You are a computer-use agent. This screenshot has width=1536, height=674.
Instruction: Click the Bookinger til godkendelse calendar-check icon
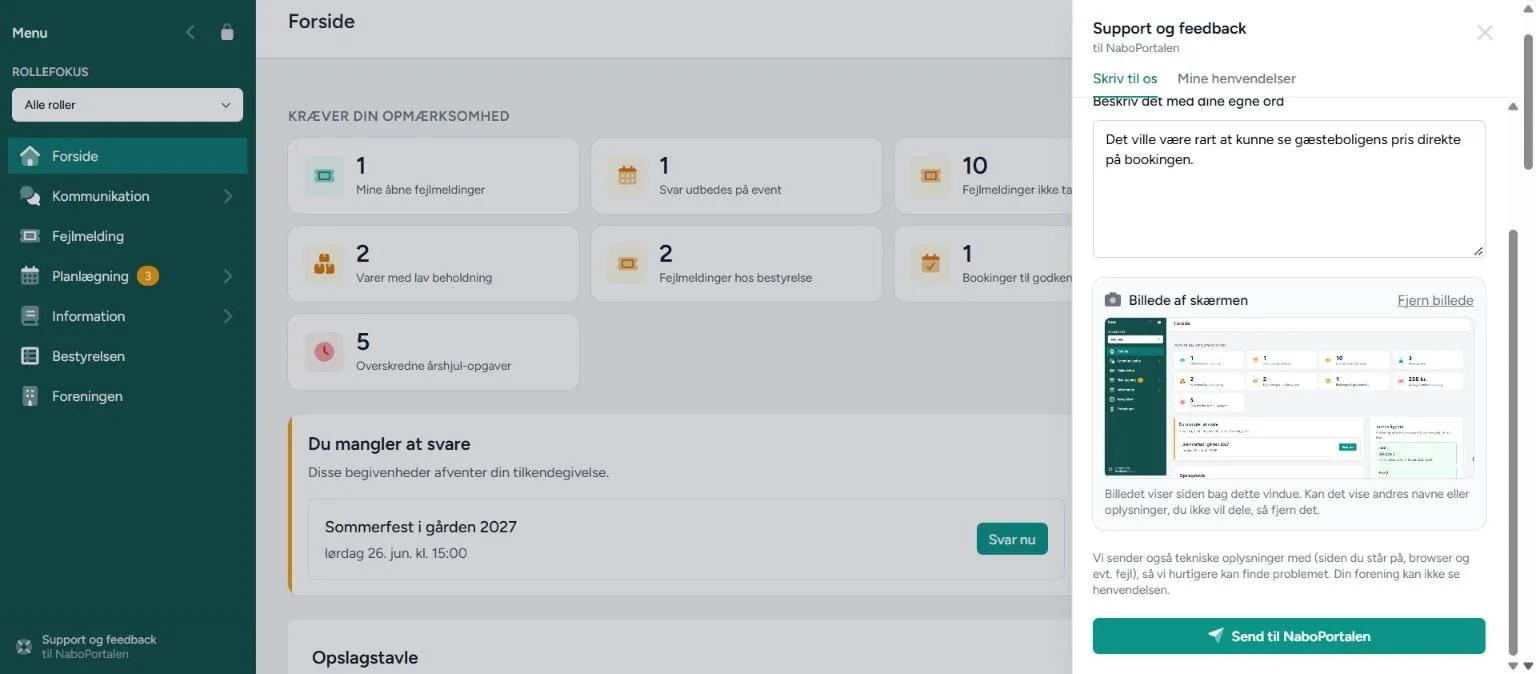point(930,264)
